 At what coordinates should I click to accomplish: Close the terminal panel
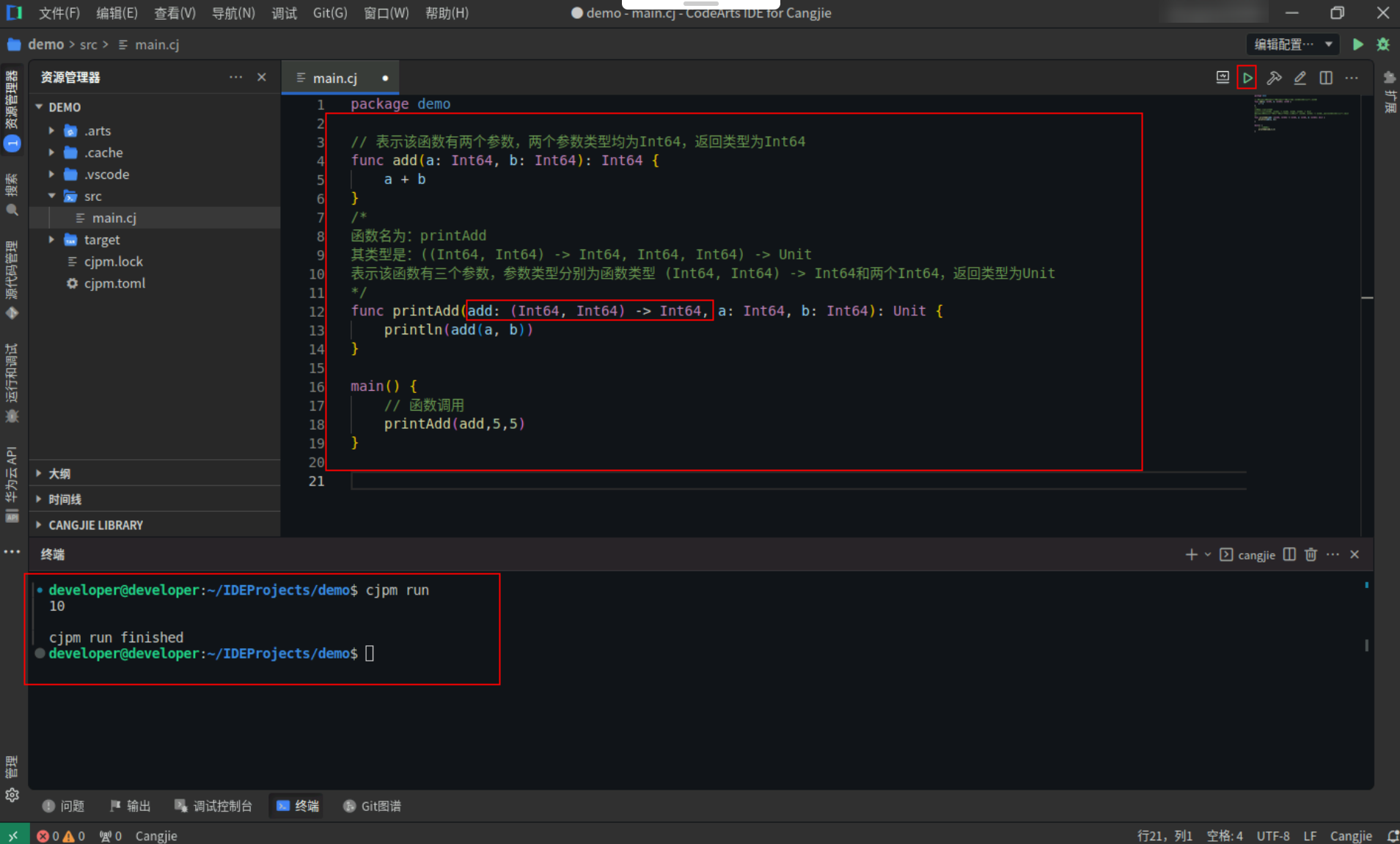pos(1355,554)
